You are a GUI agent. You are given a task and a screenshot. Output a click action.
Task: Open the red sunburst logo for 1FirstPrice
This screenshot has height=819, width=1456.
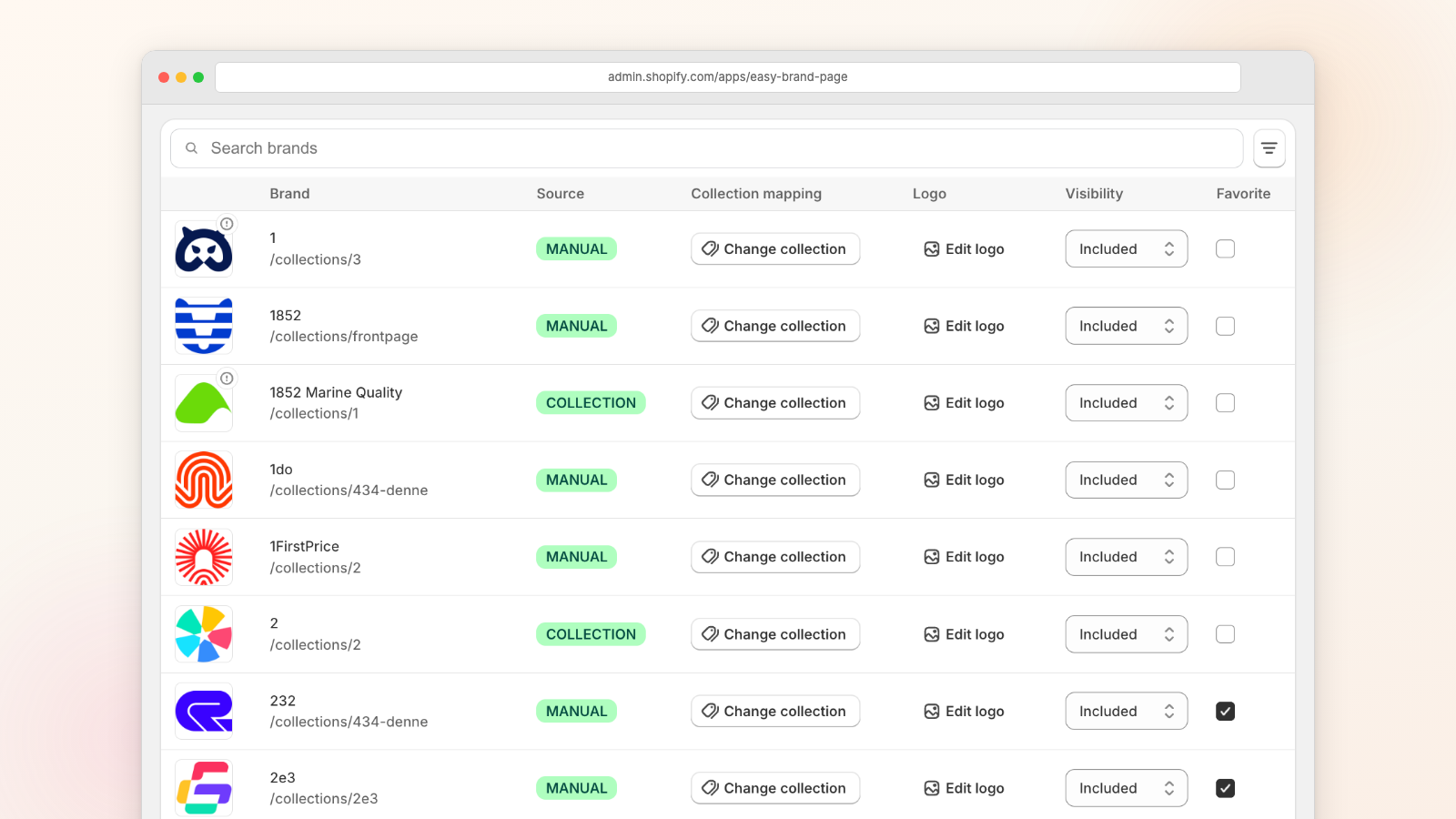point(204,557)
